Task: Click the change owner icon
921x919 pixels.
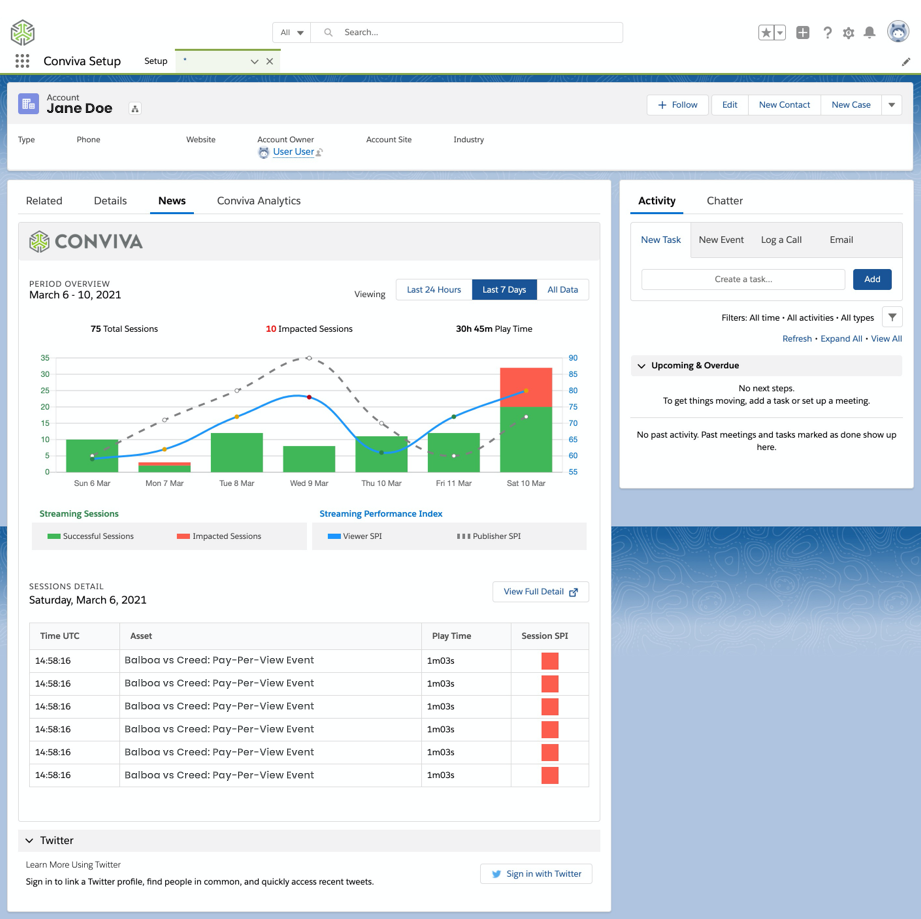Action: 320,152
